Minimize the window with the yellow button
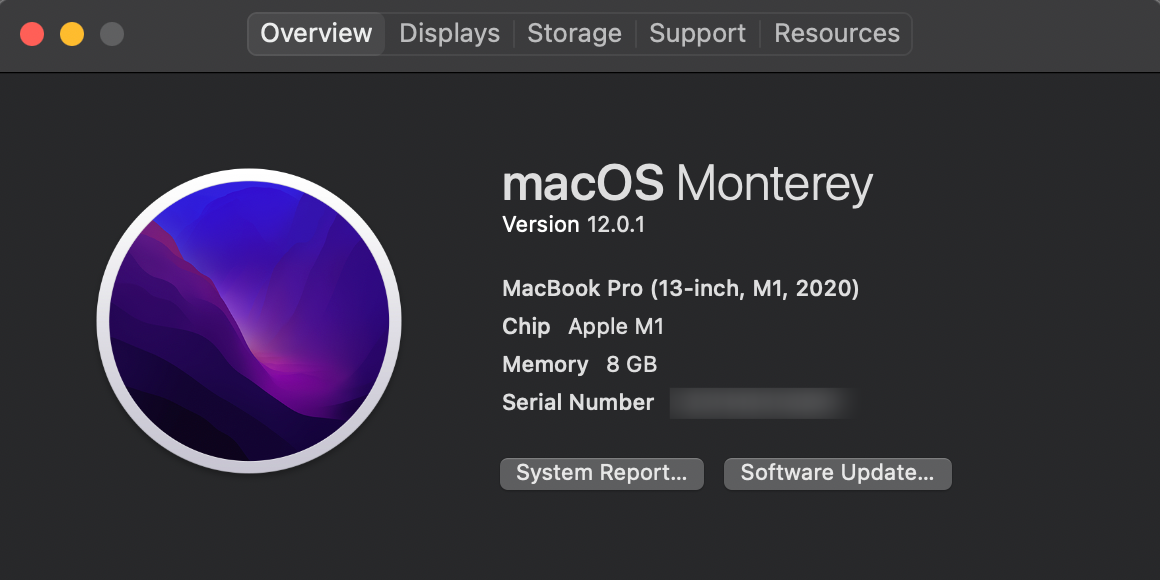1160x580 pixels. [x=72, y=34]
